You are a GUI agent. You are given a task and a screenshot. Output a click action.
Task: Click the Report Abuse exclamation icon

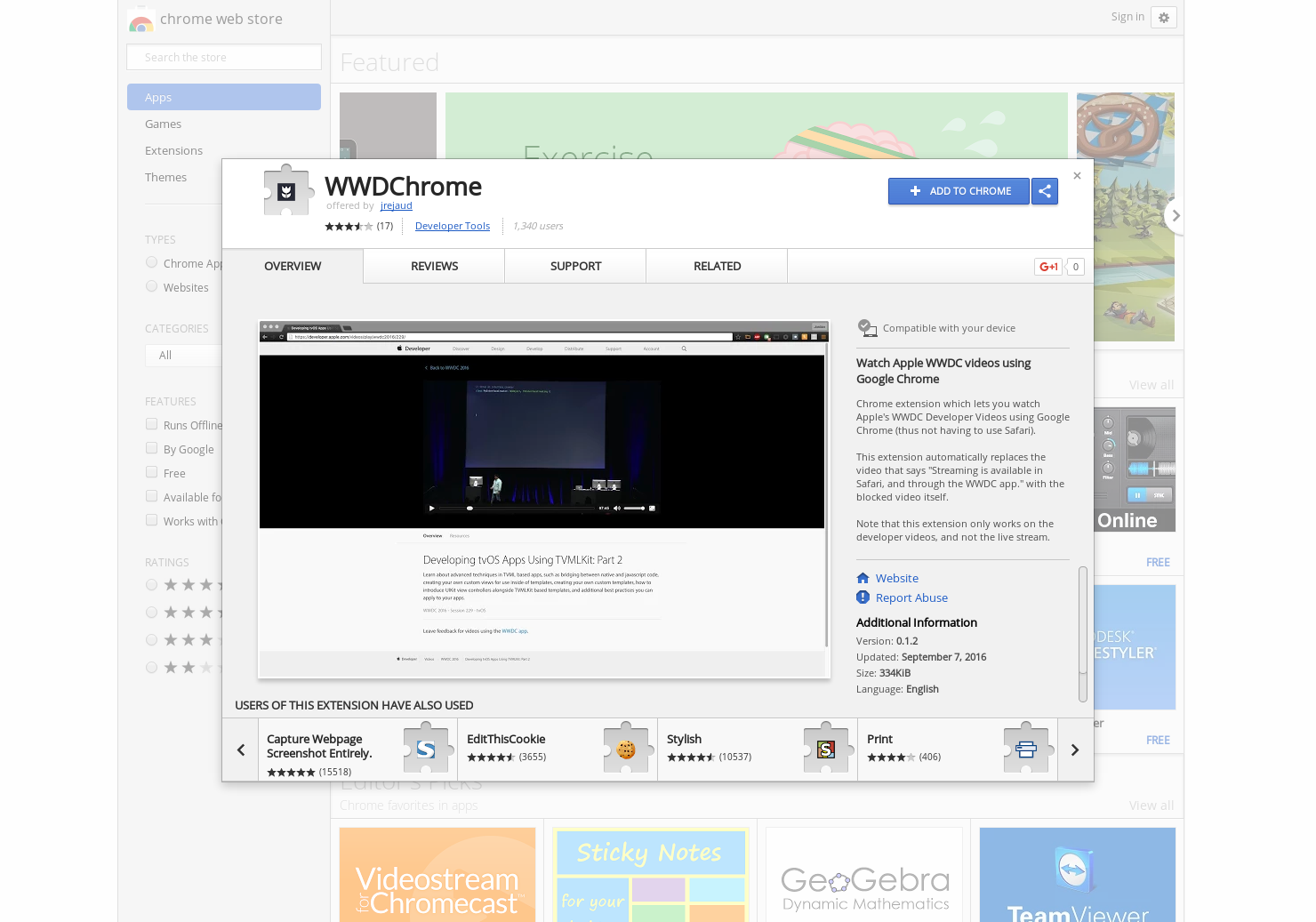point(862,597)
